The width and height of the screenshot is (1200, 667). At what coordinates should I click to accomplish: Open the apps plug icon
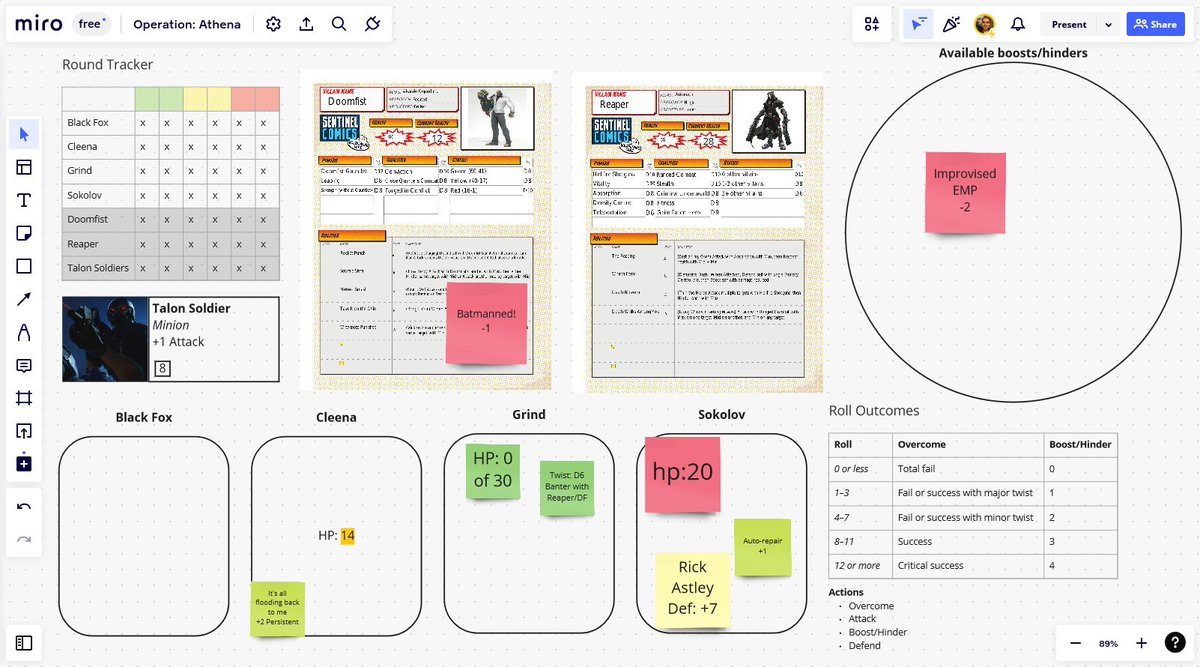click(371, 24)
